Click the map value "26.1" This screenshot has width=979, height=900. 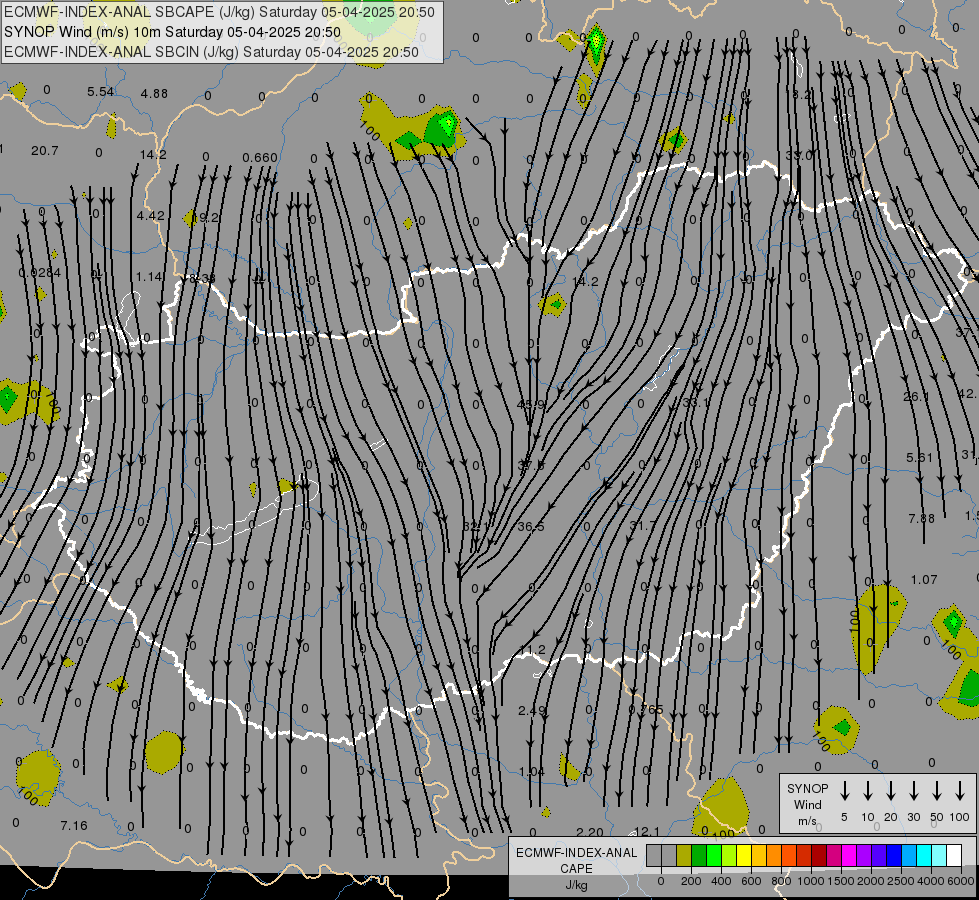(x=916, y=397)
